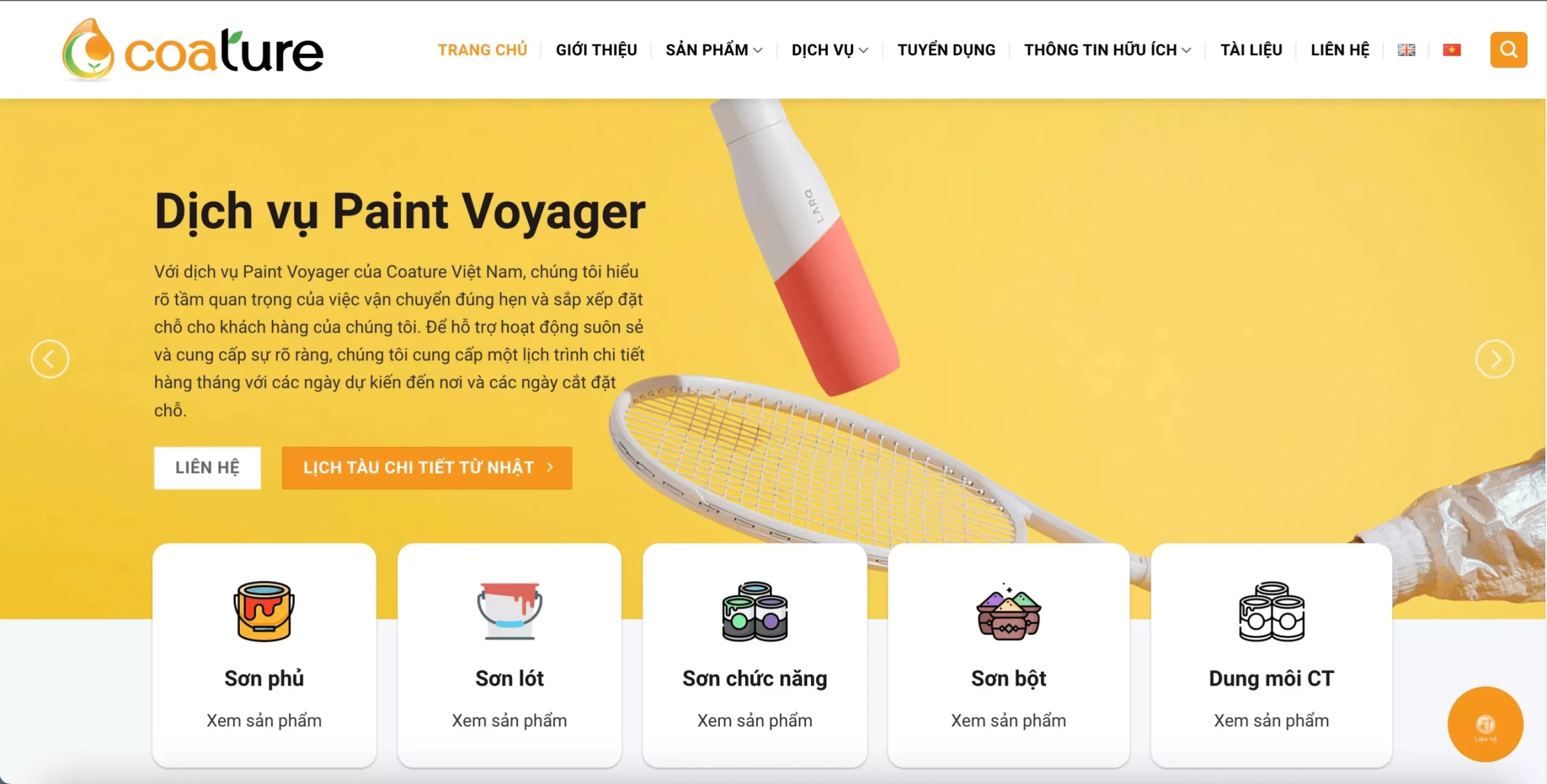Open the TUYỂN DỤNG menu item

point(946,50)
